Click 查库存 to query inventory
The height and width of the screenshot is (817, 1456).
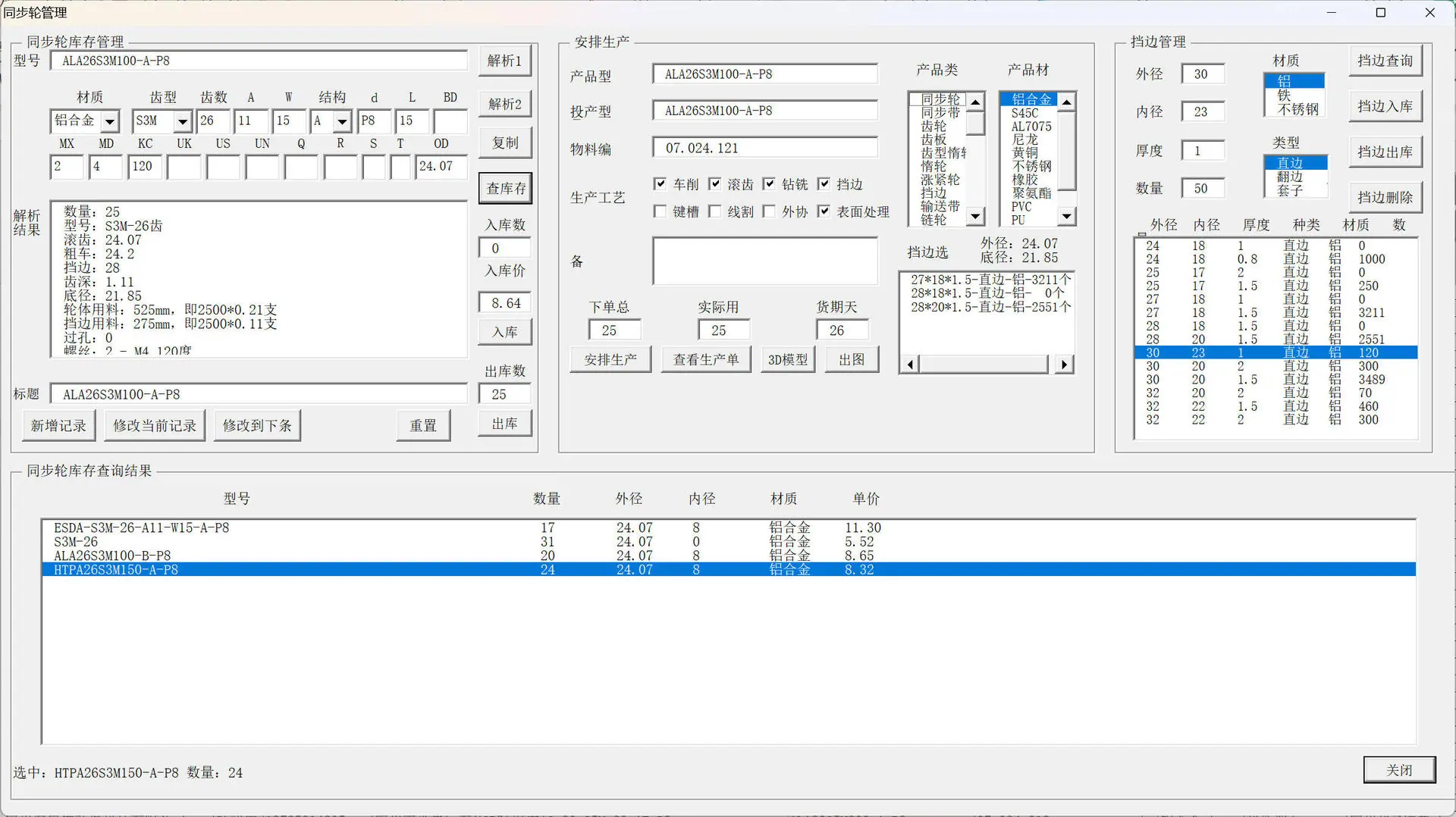505,188
